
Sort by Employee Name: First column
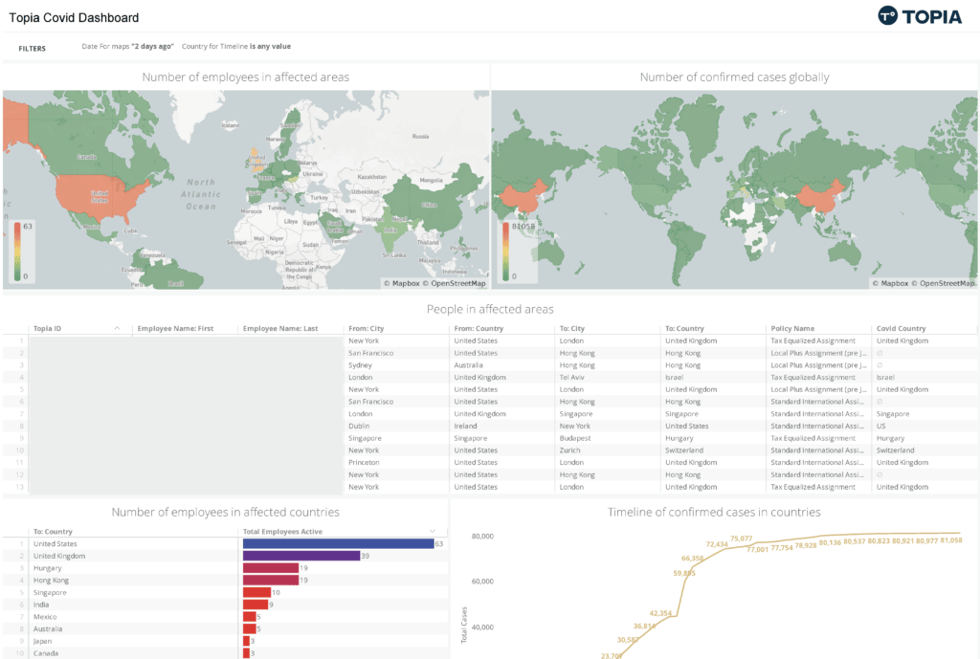coord(175,328)
